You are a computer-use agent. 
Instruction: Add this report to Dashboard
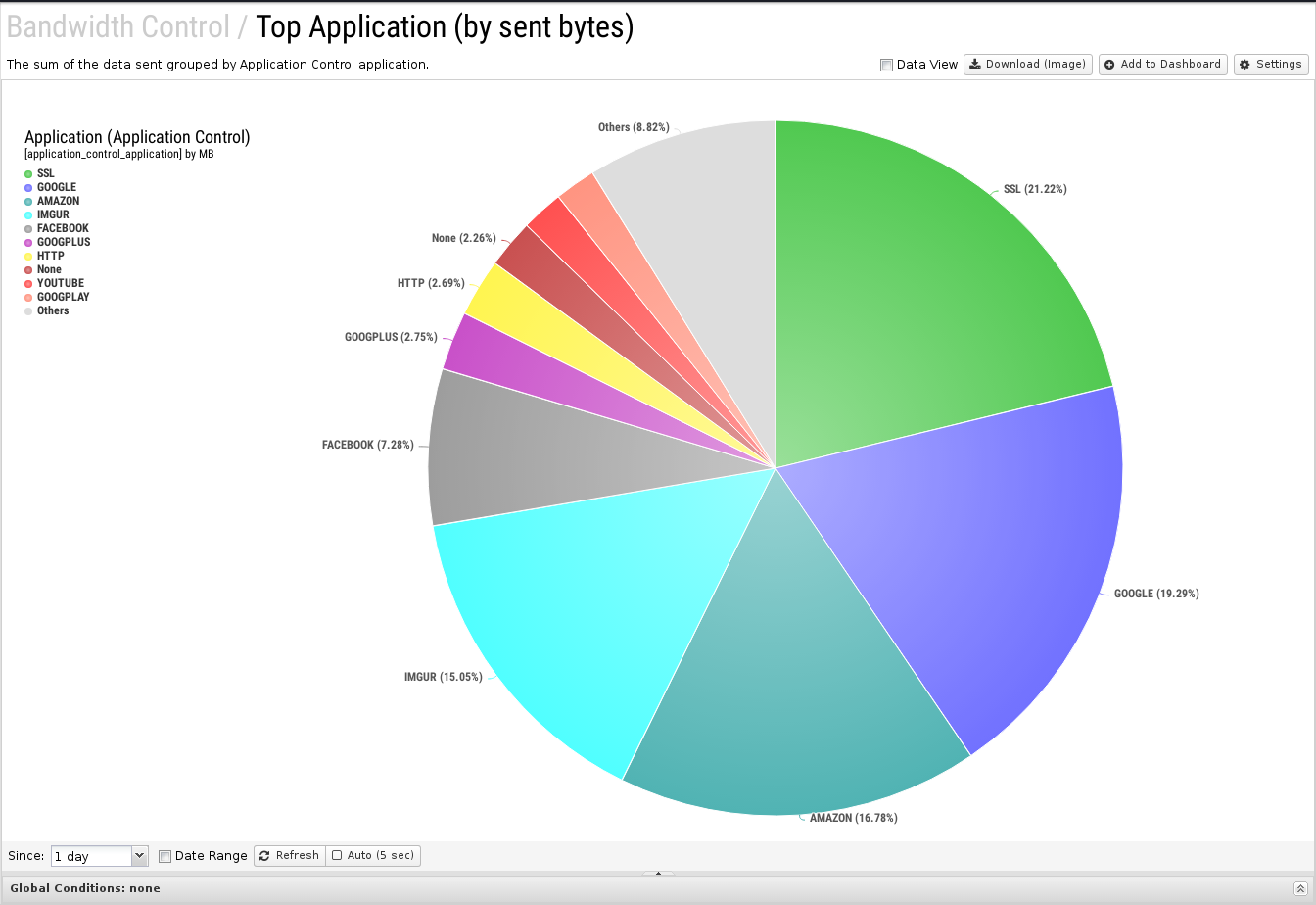click(x=1162, y=65)
